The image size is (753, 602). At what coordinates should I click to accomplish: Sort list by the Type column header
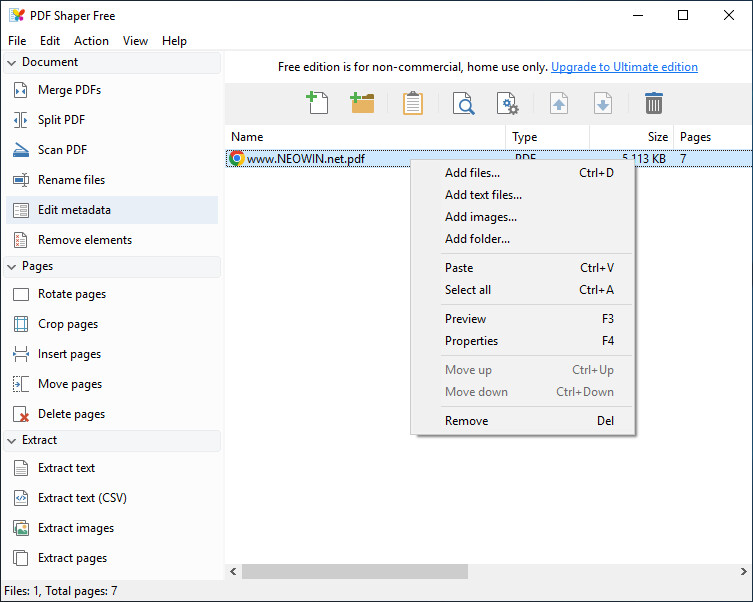point(547,137)
